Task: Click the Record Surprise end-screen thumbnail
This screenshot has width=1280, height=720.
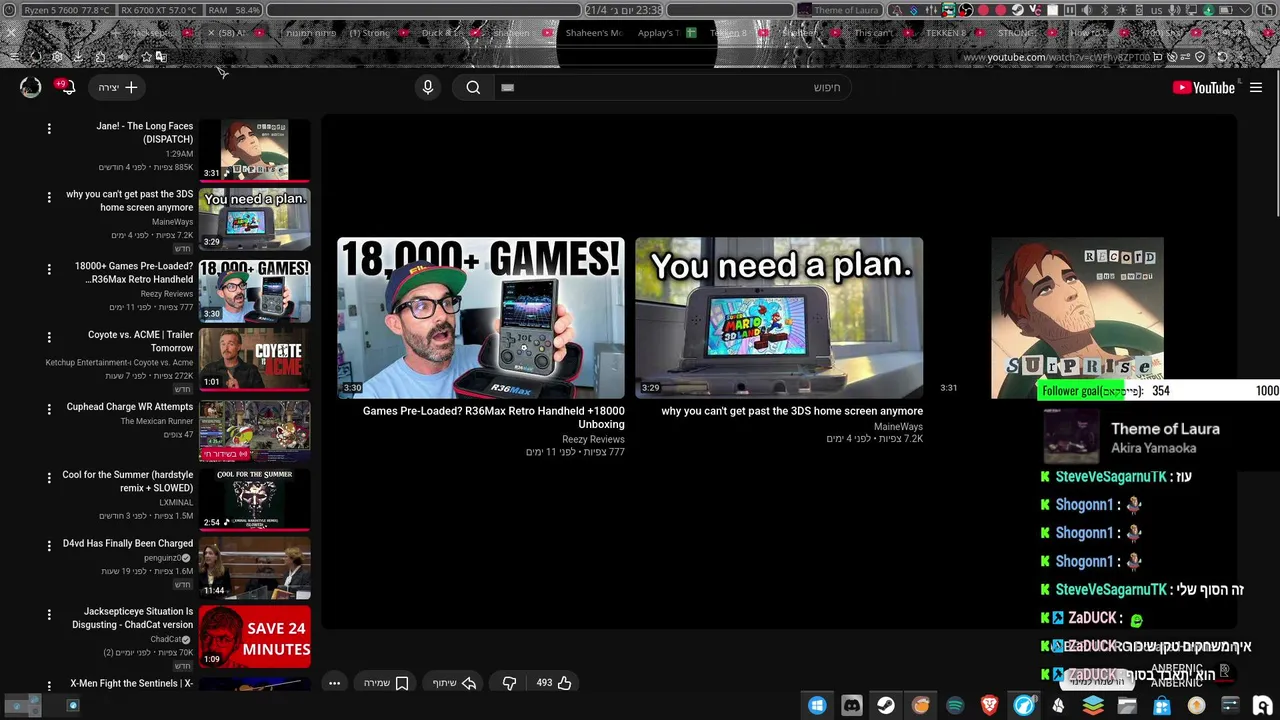Action: click(x=1077, y=318)
